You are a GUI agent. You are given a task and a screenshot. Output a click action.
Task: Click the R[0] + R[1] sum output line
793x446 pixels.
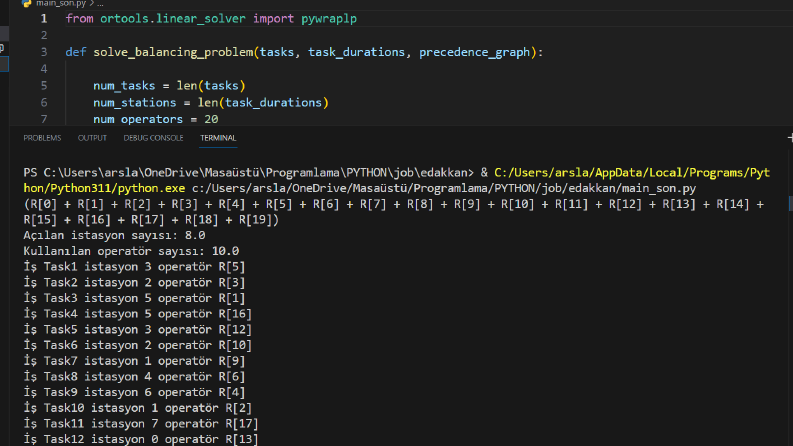(393, 204)
